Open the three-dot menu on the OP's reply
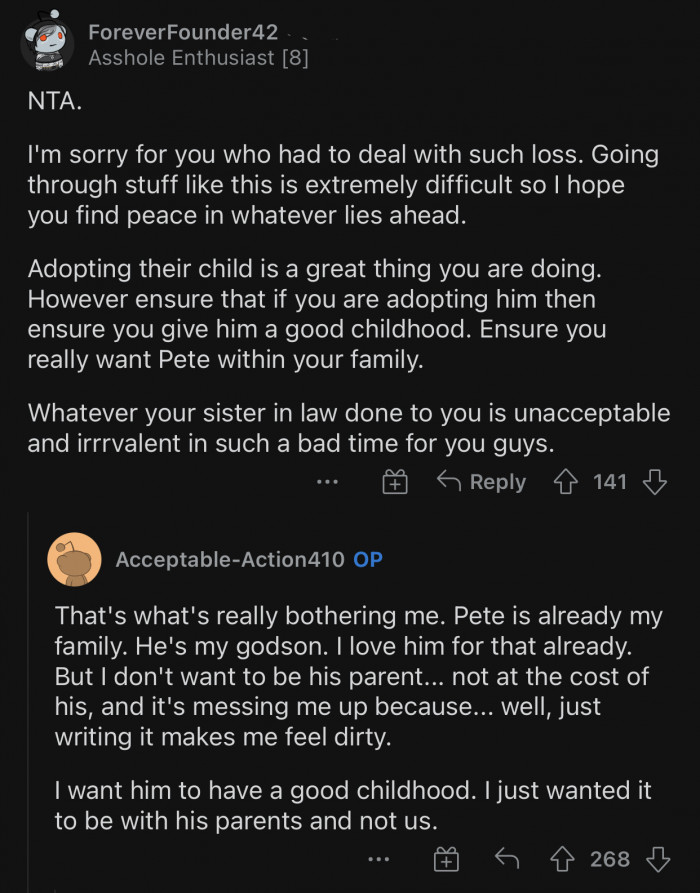The width and height of the screenshot is (700, 893). (x=378, y=859)
